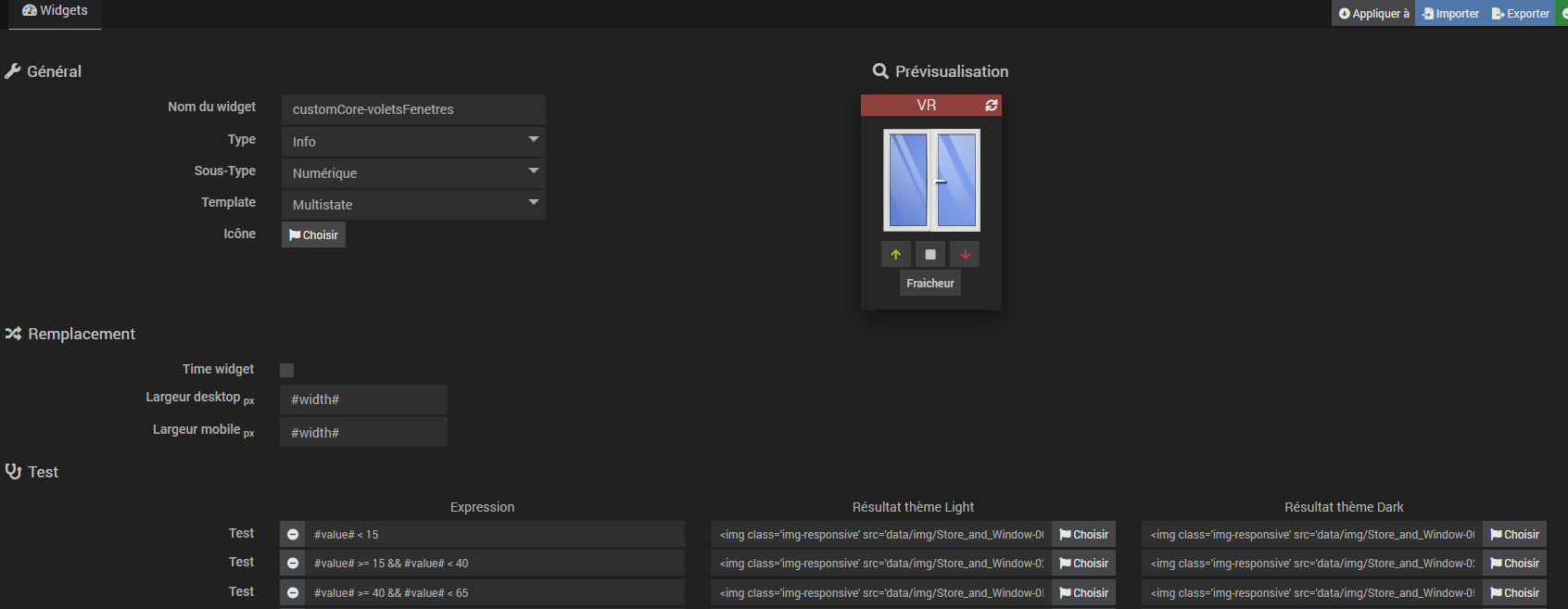Click the Résultat thème Light column header
Screen dimensions: 1568x609
[913, 507]
